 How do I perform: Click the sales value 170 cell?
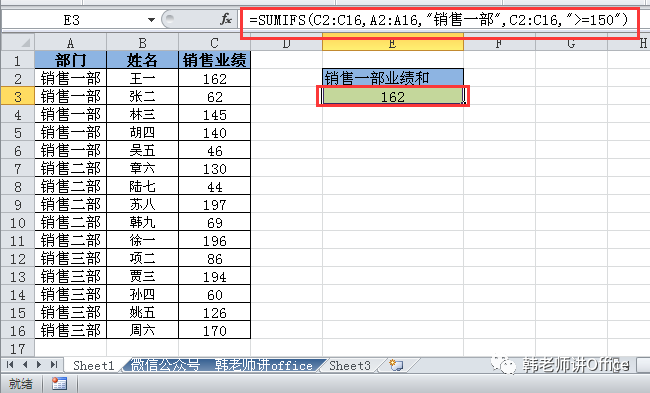click(x=214, y=330)
